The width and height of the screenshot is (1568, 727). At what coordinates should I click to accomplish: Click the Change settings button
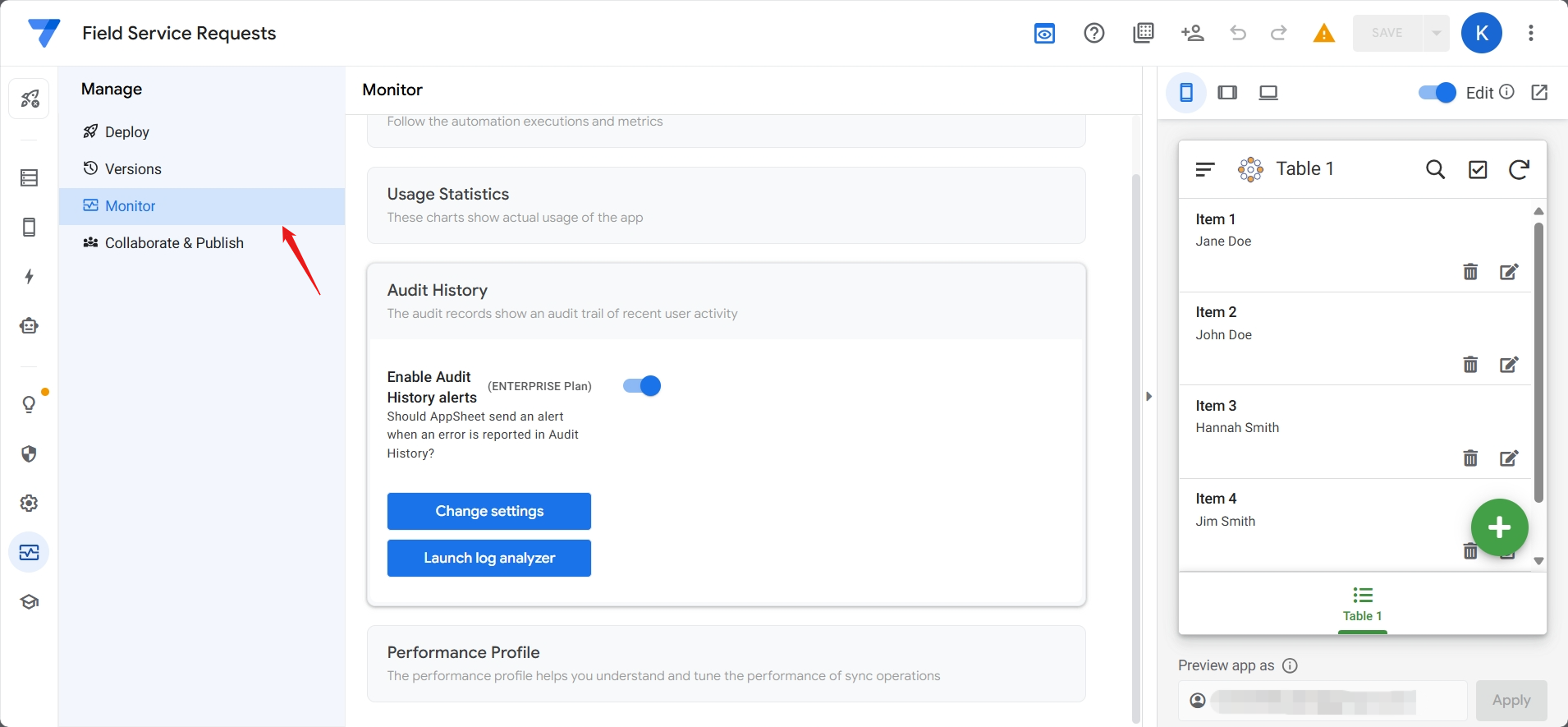tap(489, 512)
